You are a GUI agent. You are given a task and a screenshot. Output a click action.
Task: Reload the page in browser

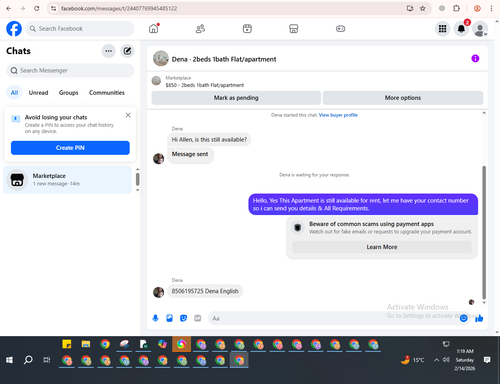click(37, 8)
